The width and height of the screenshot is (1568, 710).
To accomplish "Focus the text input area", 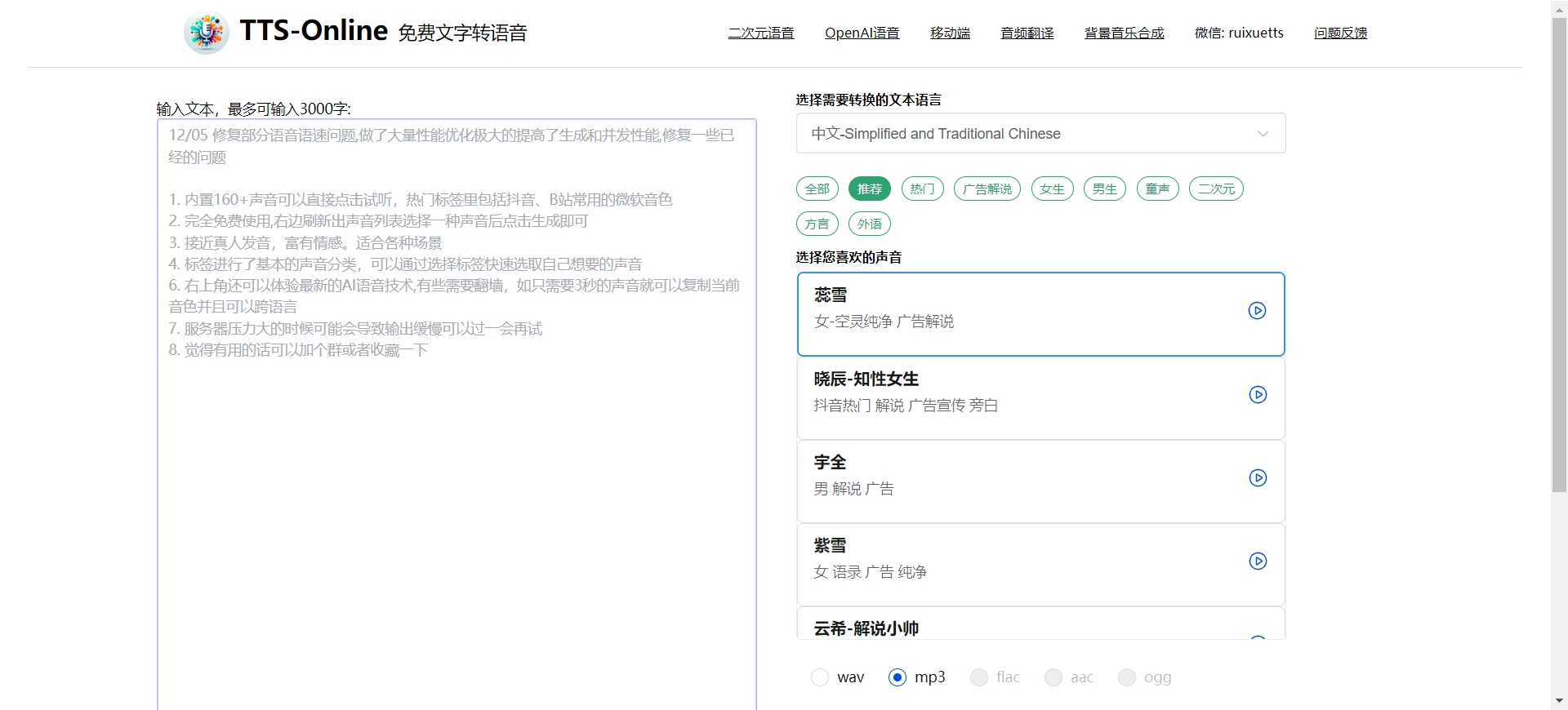I will pyautogui.click(x=457, y=415).
